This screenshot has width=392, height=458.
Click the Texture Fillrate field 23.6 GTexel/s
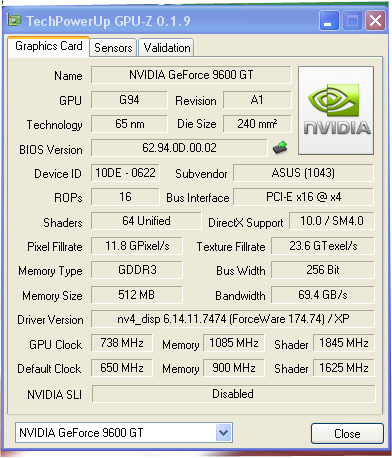tap(323, 246)
